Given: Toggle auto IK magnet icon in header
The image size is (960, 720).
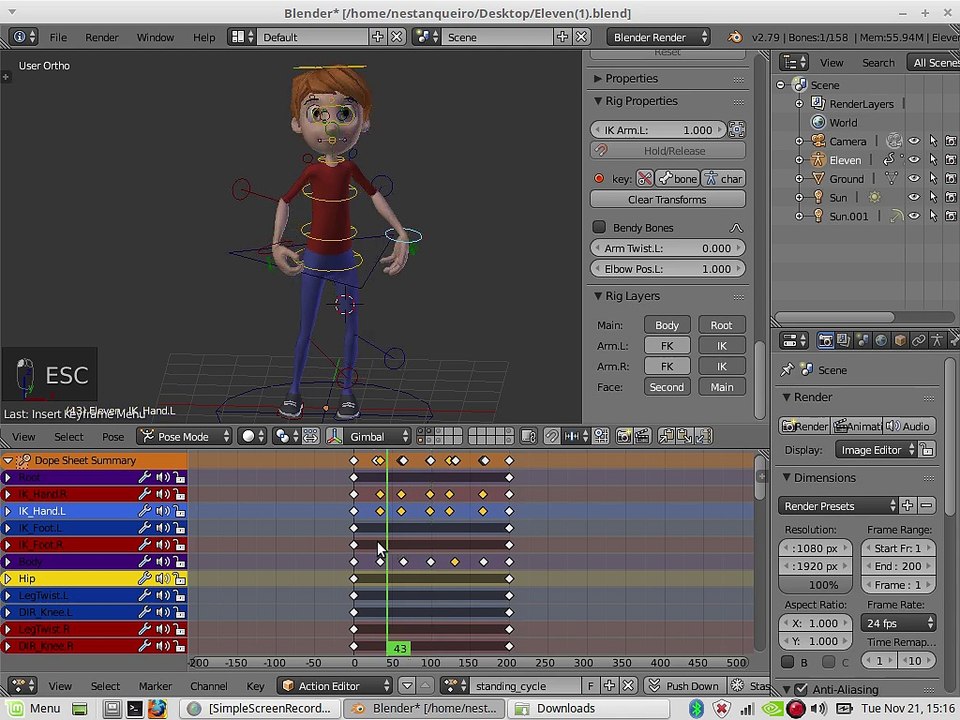Looking at the screenshot, I should click(x=552, y=437).
